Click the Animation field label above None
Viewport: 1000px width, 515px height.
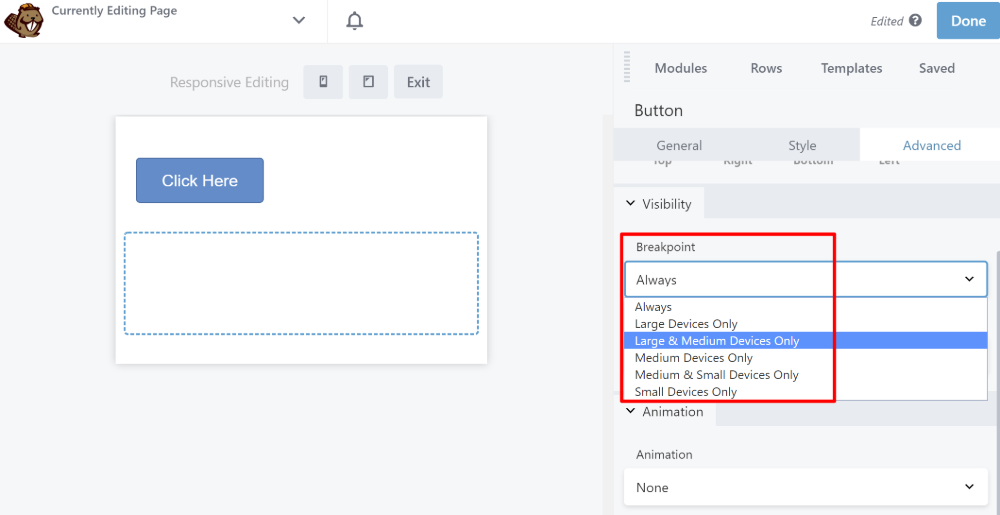coord(665,454)
